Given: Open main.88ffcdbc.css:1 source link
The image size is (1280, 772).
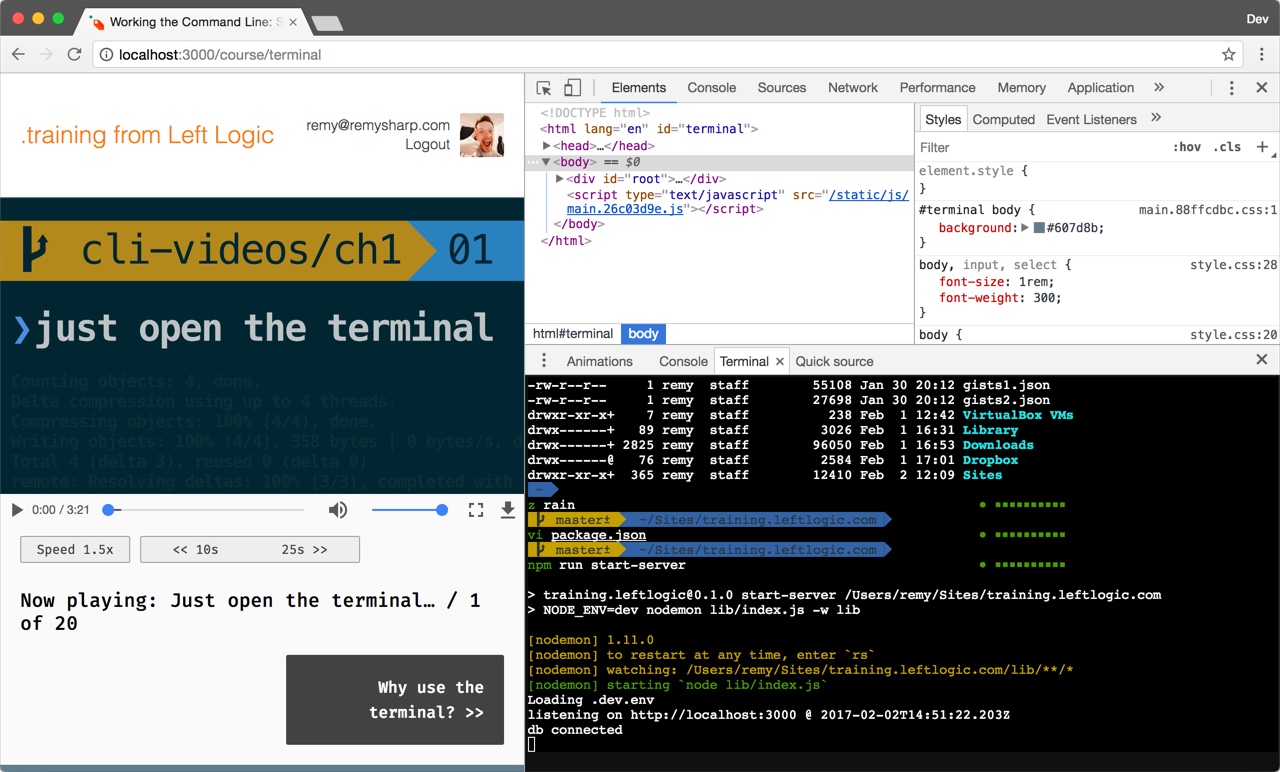Looking at the screenshot, I should pos(1208,210).
